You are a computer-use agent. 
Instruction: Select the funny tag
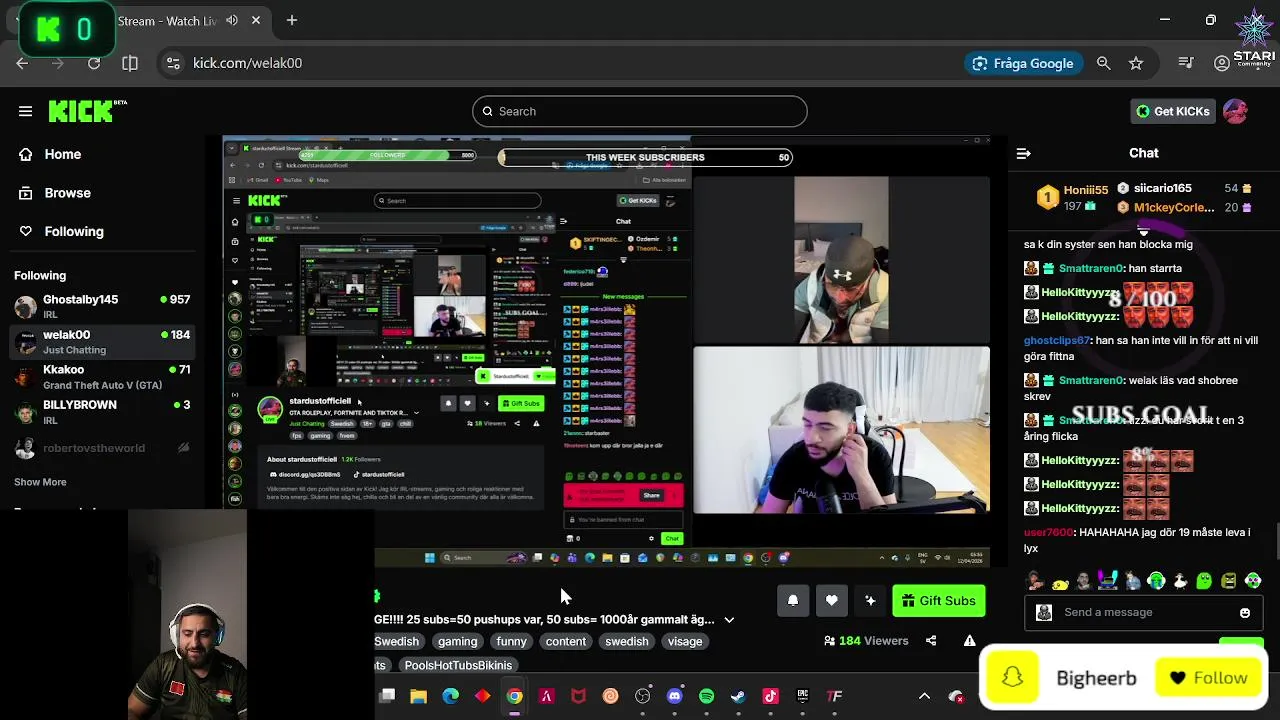click(x=511, y=641)
